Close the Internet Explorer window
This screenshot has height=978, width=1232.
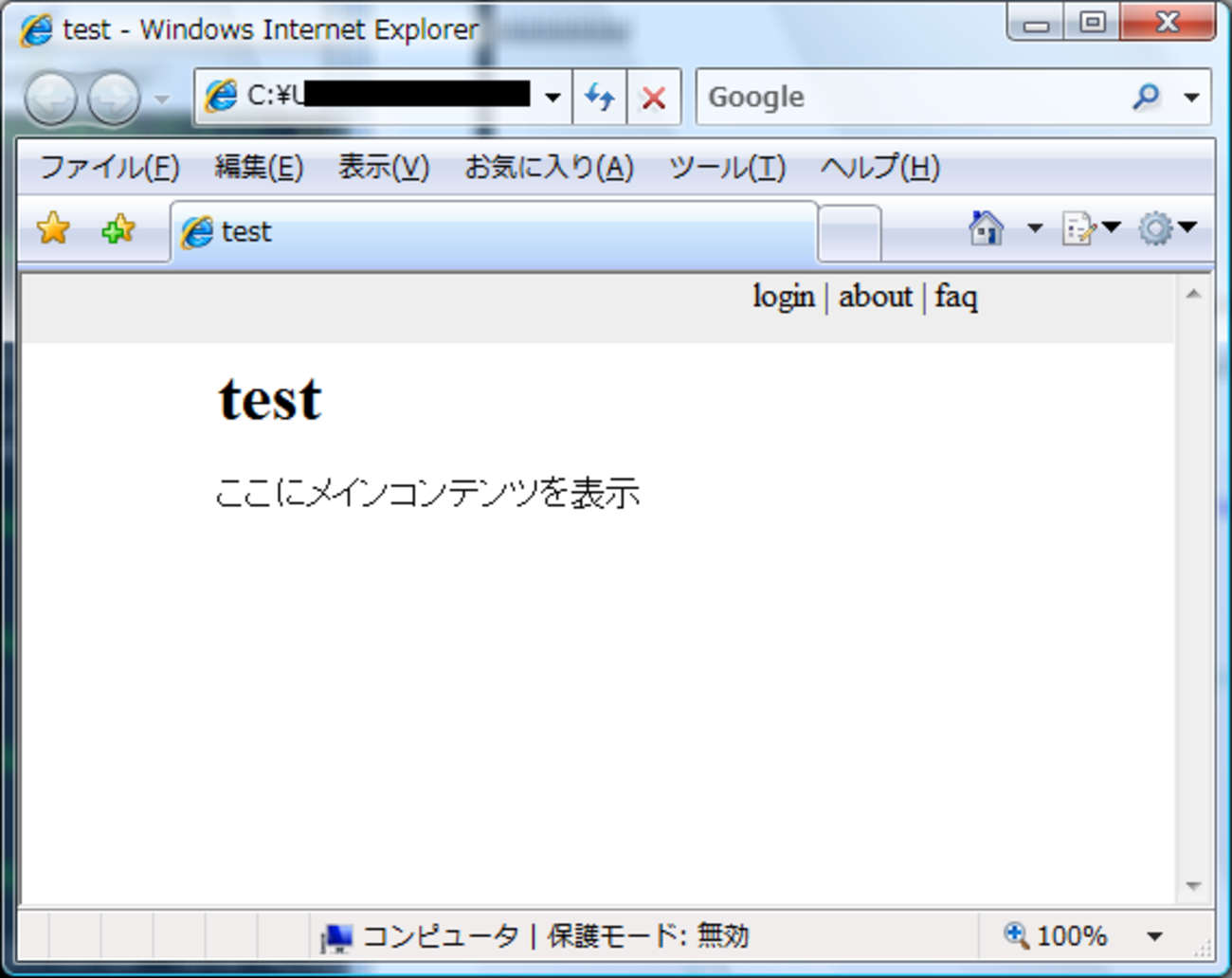(1168, 23)
